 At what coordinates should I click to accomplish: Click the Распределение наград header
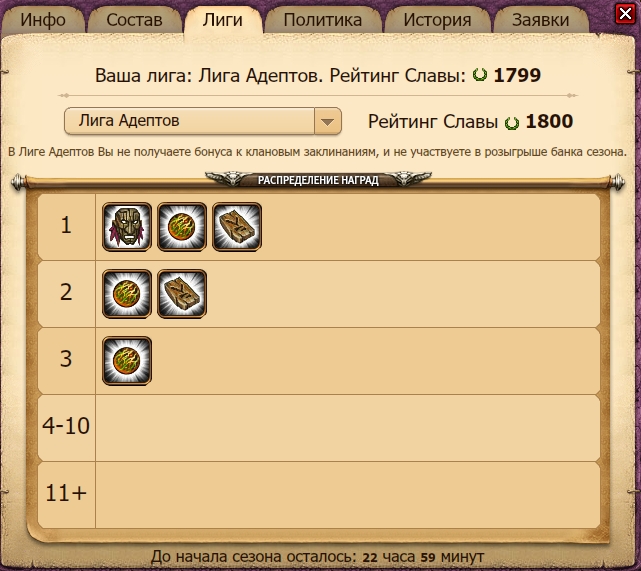[x=318, y=180]
